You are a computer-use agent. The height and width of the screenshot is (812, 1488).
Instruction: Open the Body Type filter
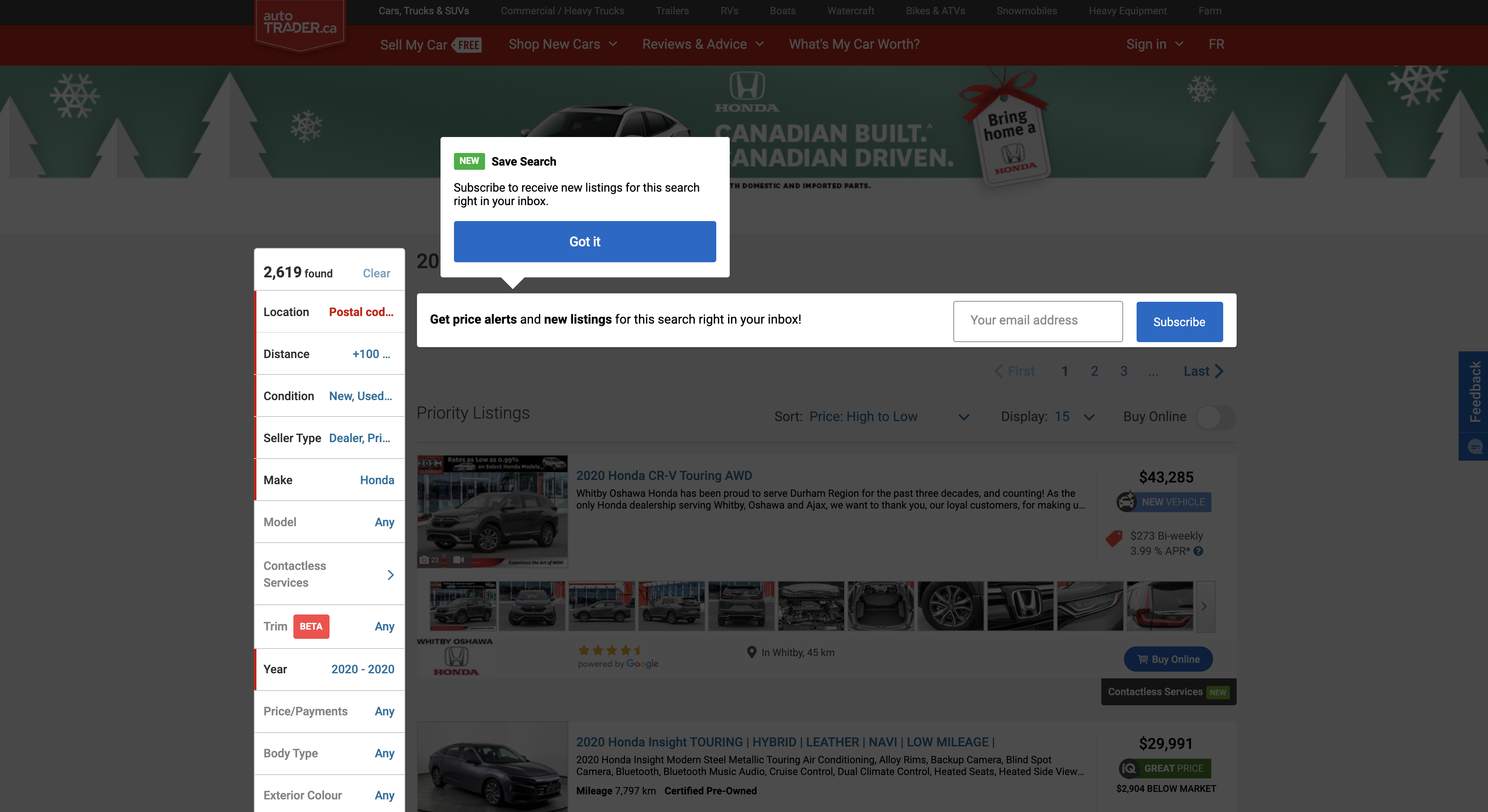pos(329,753)
